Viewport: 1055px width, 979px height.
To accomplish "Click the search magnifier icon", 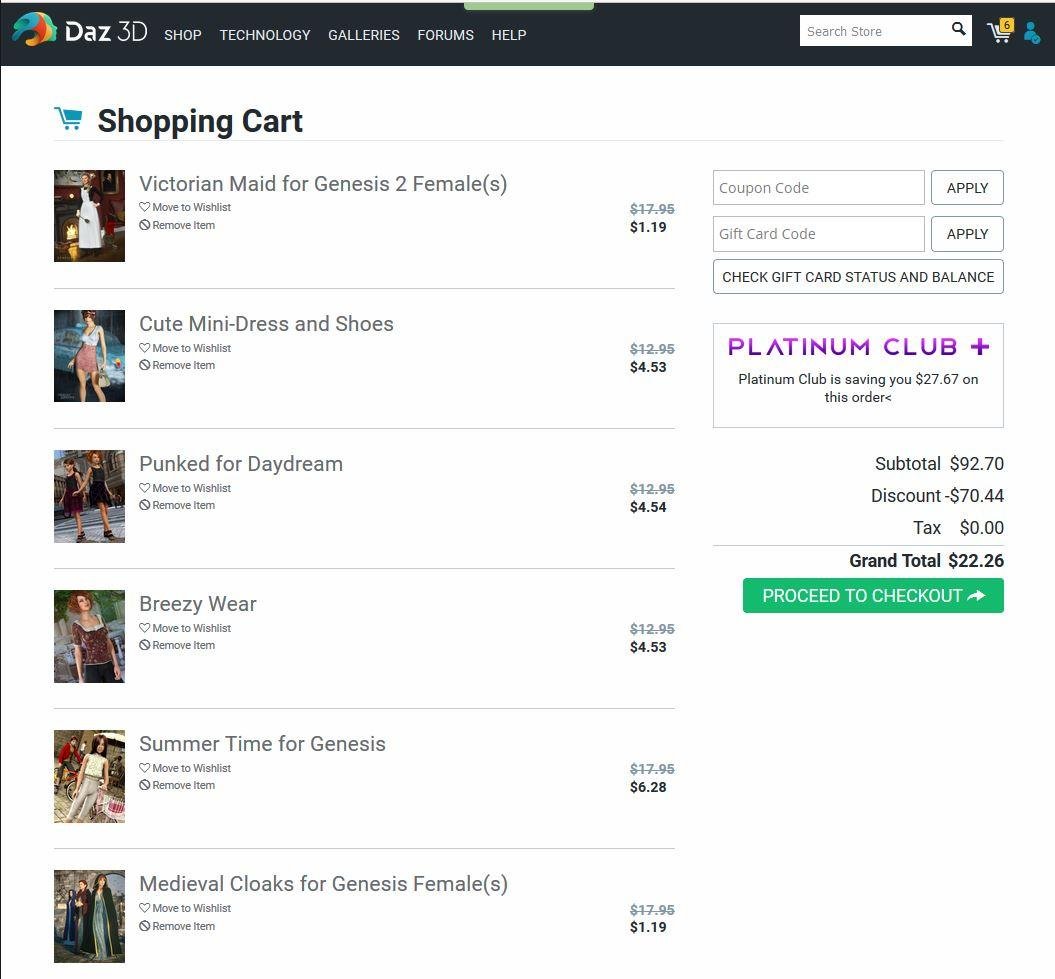I will 958,30.
